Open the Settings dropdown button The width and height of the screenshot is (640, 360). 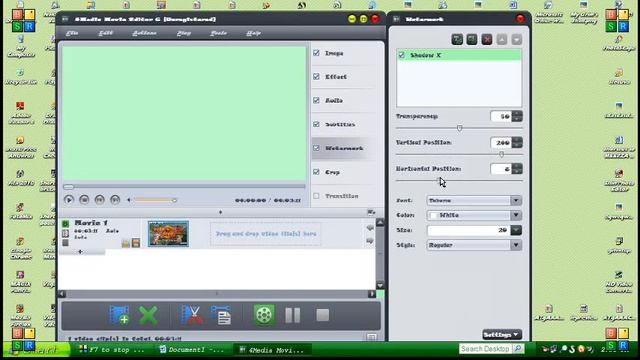[x=502, y=335]
